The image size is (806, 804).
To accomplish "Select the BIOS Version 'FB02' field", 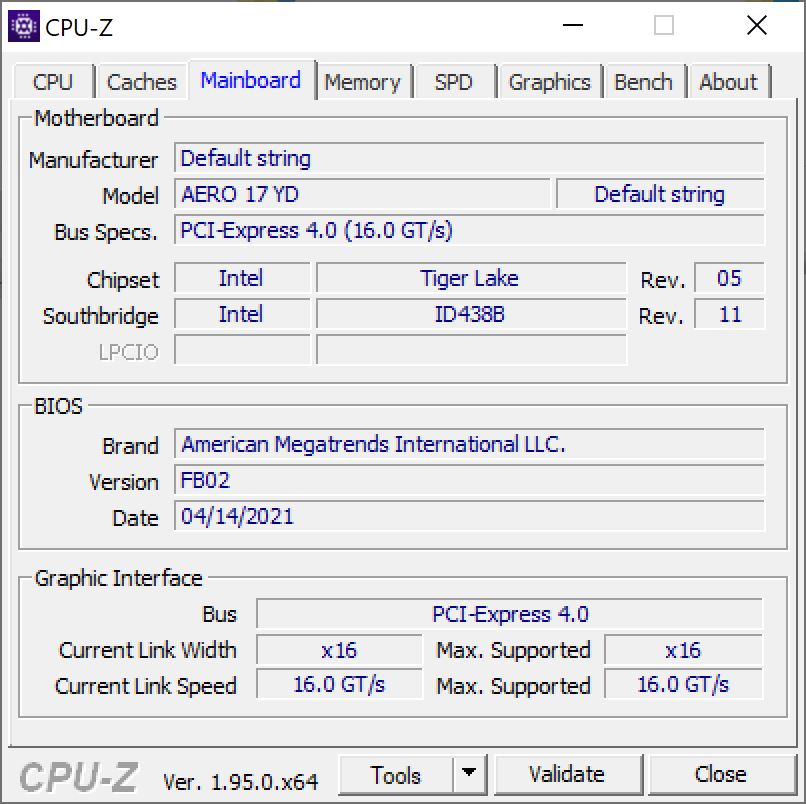I will coord(469,480).
